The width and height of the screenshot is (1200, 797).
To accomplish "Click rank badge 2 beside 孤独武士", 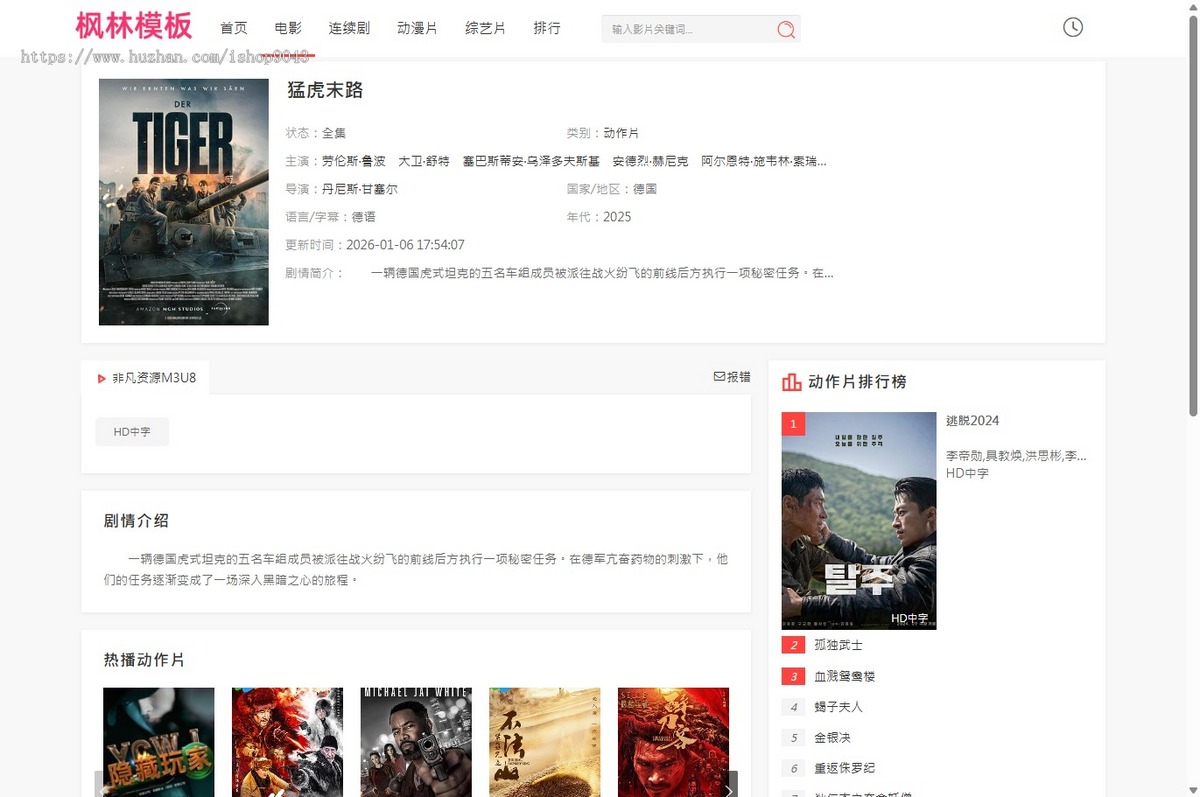I will (x=793, y=646).
